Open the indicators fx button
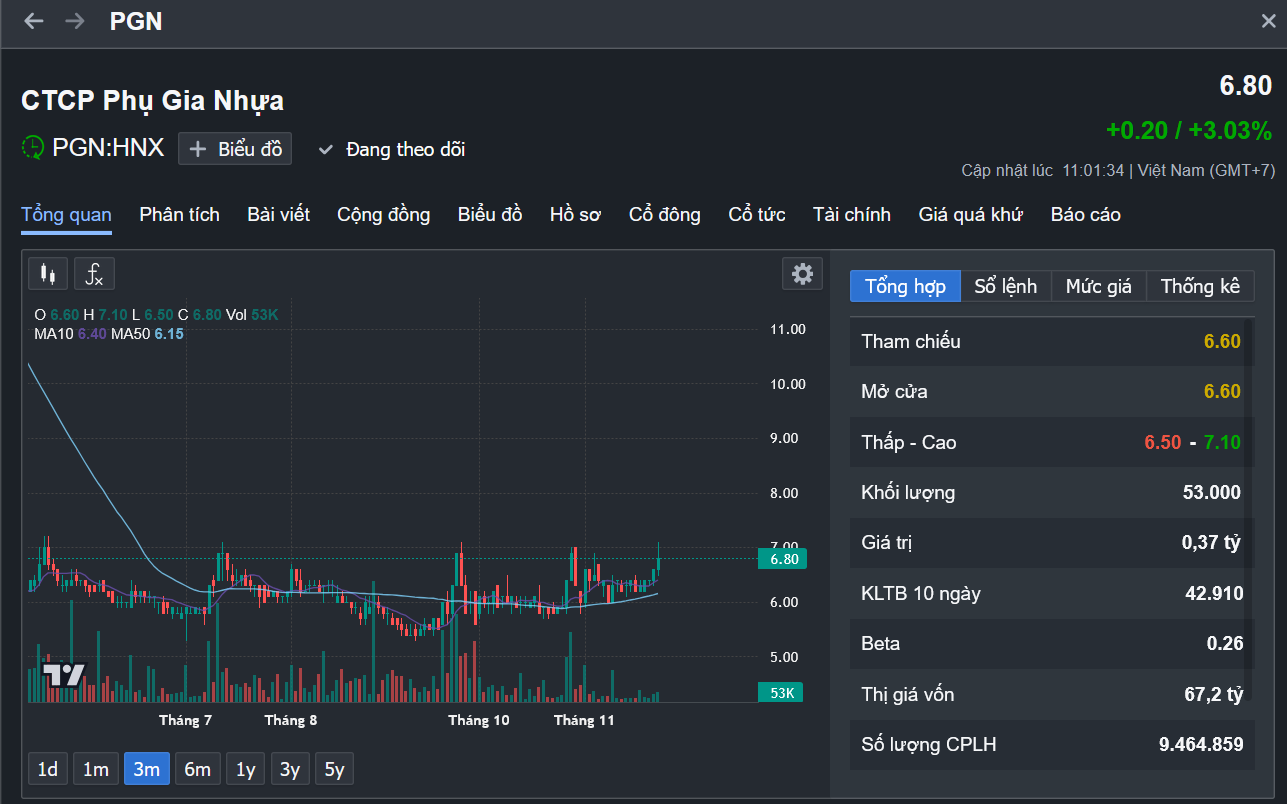Image resolution: width=1287 pixels, height=804 pixels. [95, 273]
